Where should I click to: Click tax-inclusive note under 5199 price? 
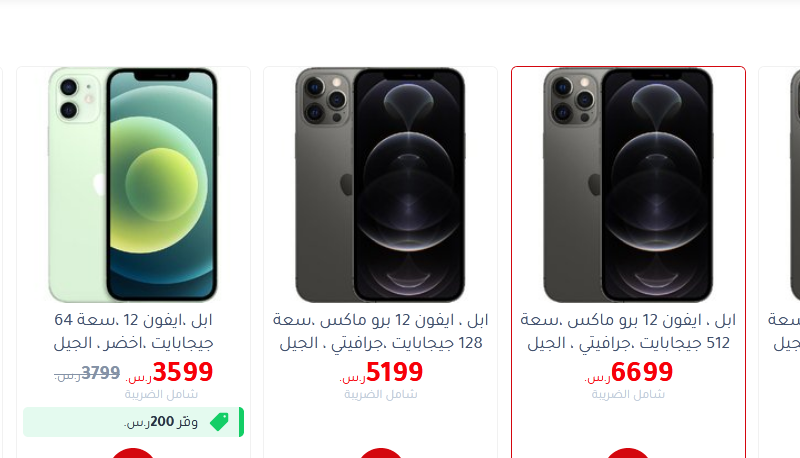tap(381, 394)
